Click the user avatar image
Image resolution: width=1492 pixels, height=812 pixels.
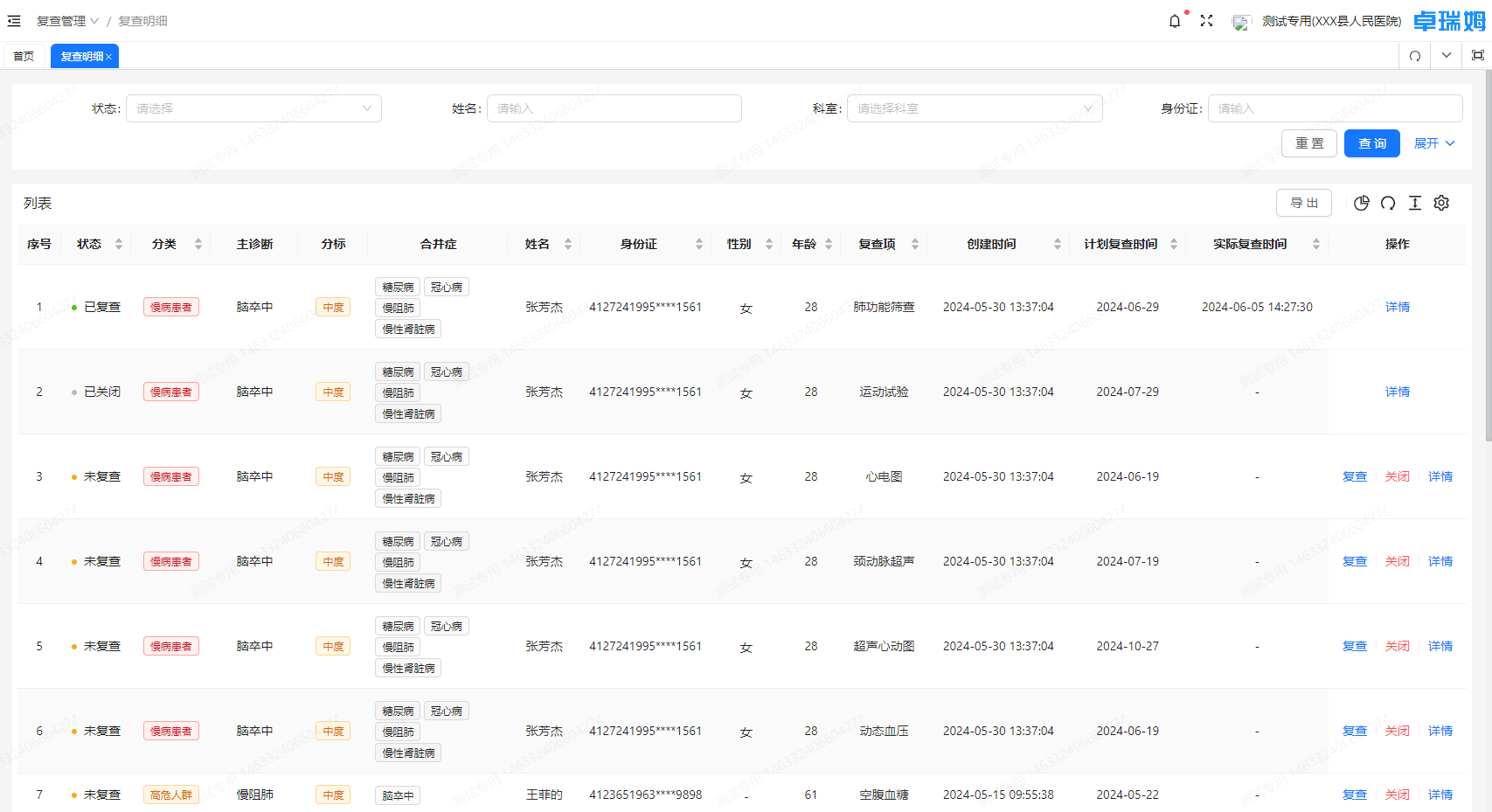pyautogui.click(x=1241, y=22)
